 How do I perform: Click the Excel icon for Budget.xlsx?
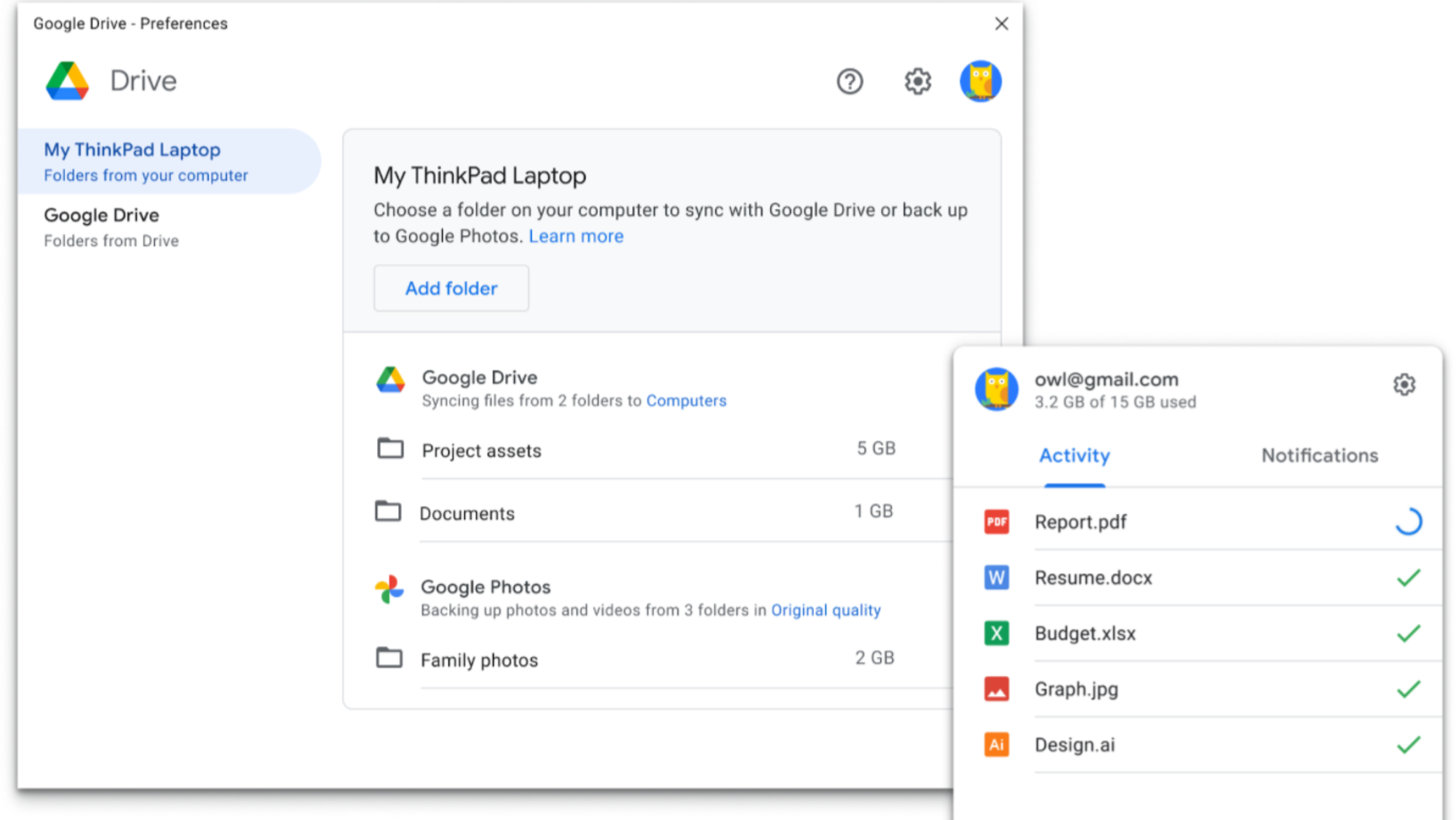(x=997, y=634)
